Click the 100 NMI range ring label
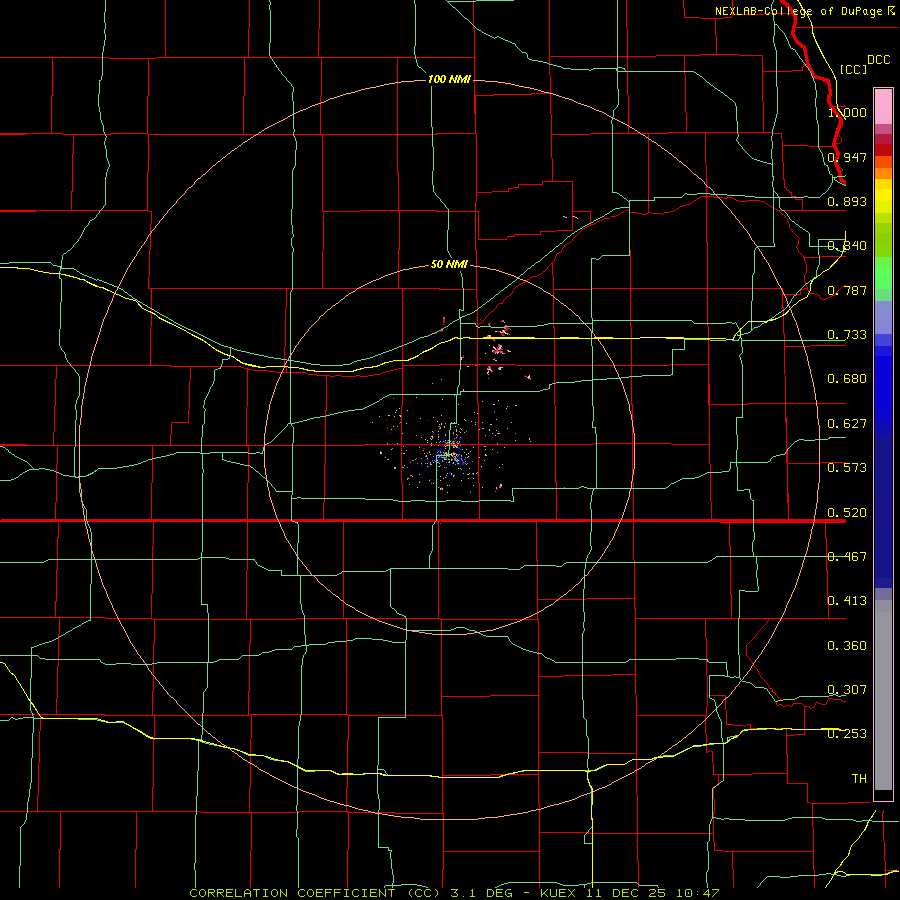The image size is (900, 900). click(449, 79)
